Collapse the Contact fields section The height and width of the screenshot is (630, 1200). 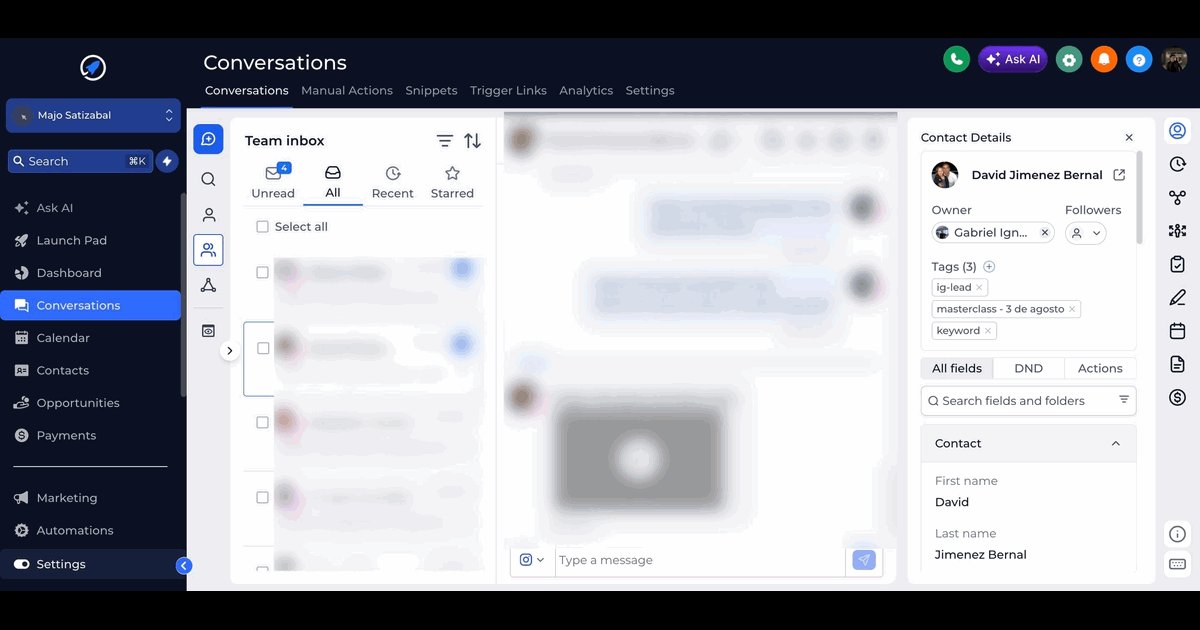click(1116, 444)
